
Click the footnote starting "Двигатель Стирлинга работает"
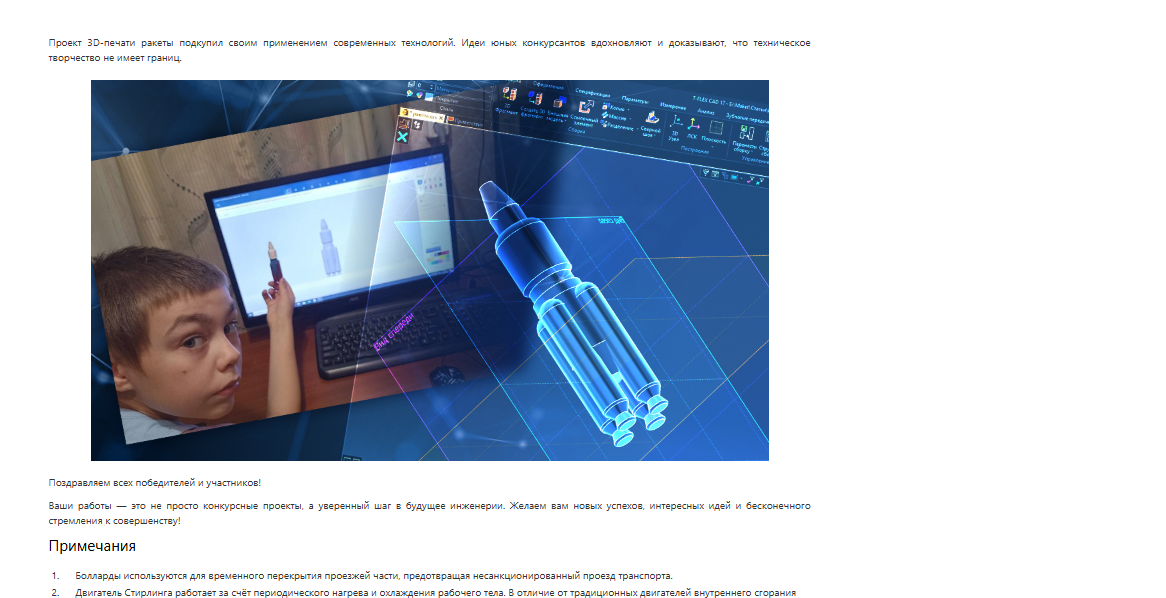(436, 593)
